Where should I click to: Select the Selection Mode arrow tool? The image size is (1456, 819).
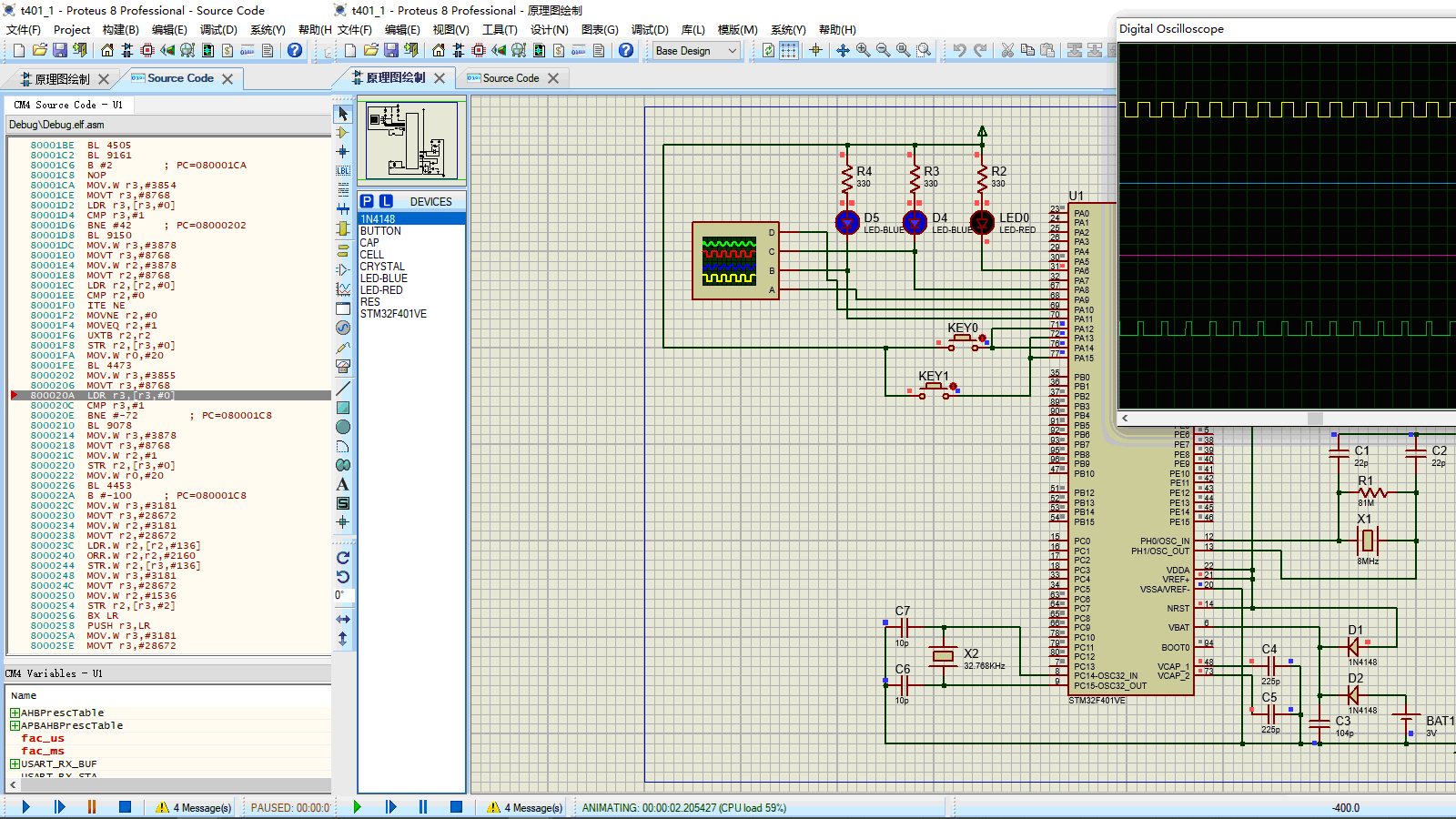pyautogui.click(x=343, y=113)
